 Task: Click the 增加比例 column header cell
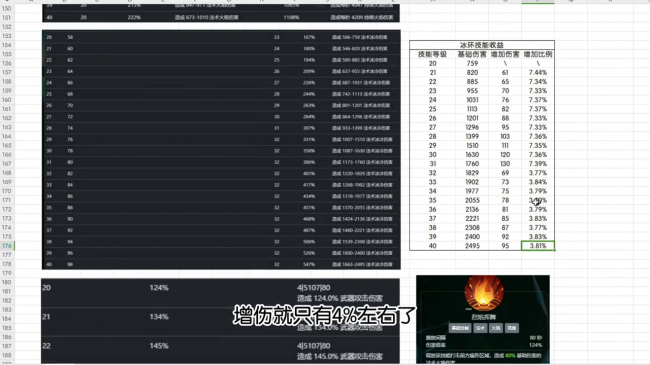538,54
